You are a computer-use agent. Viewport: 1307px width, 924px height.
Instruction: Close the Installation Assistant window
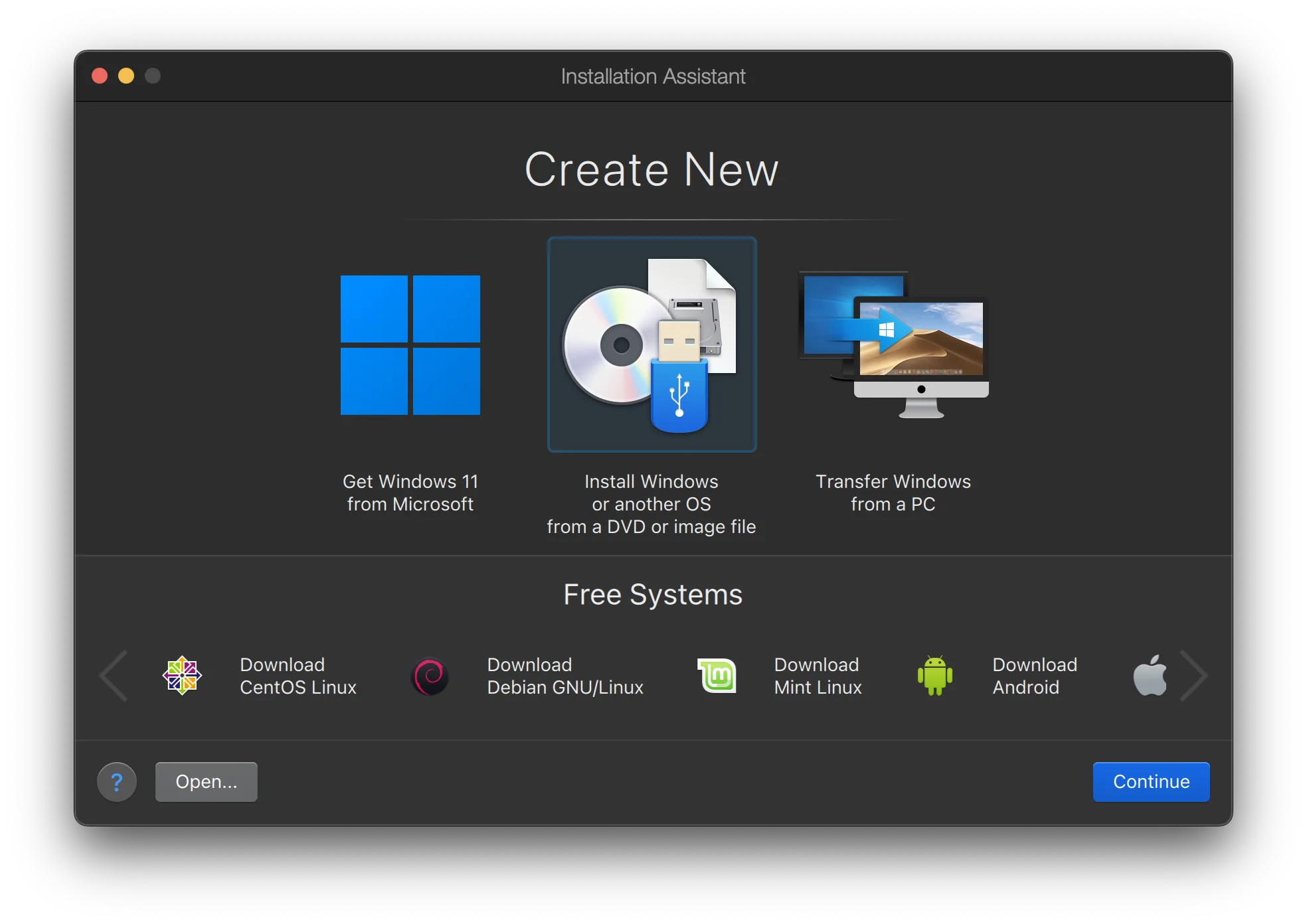click(x=100, y=76)
